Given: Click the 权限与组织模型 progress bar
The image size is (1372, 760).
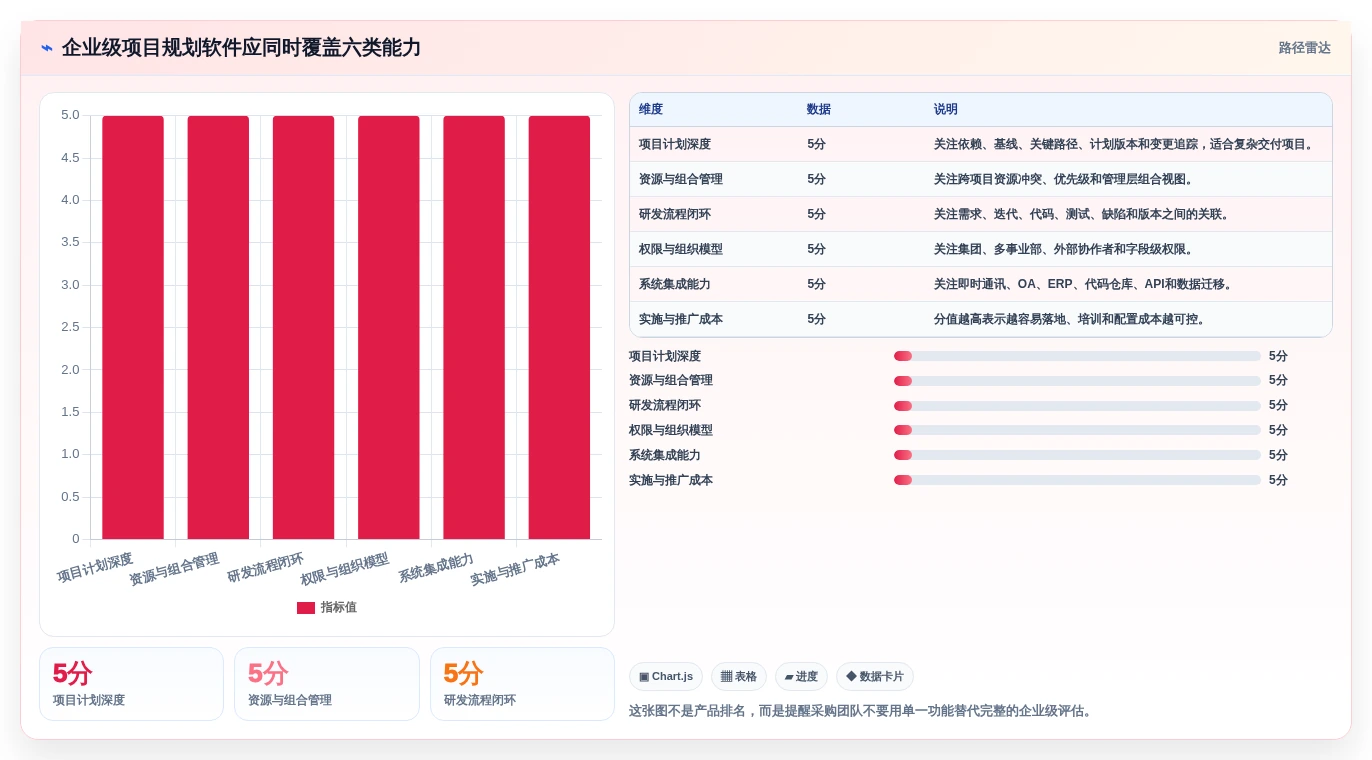Looking at the screenshot, I should pyautogui.click(x=1077, y=430).
